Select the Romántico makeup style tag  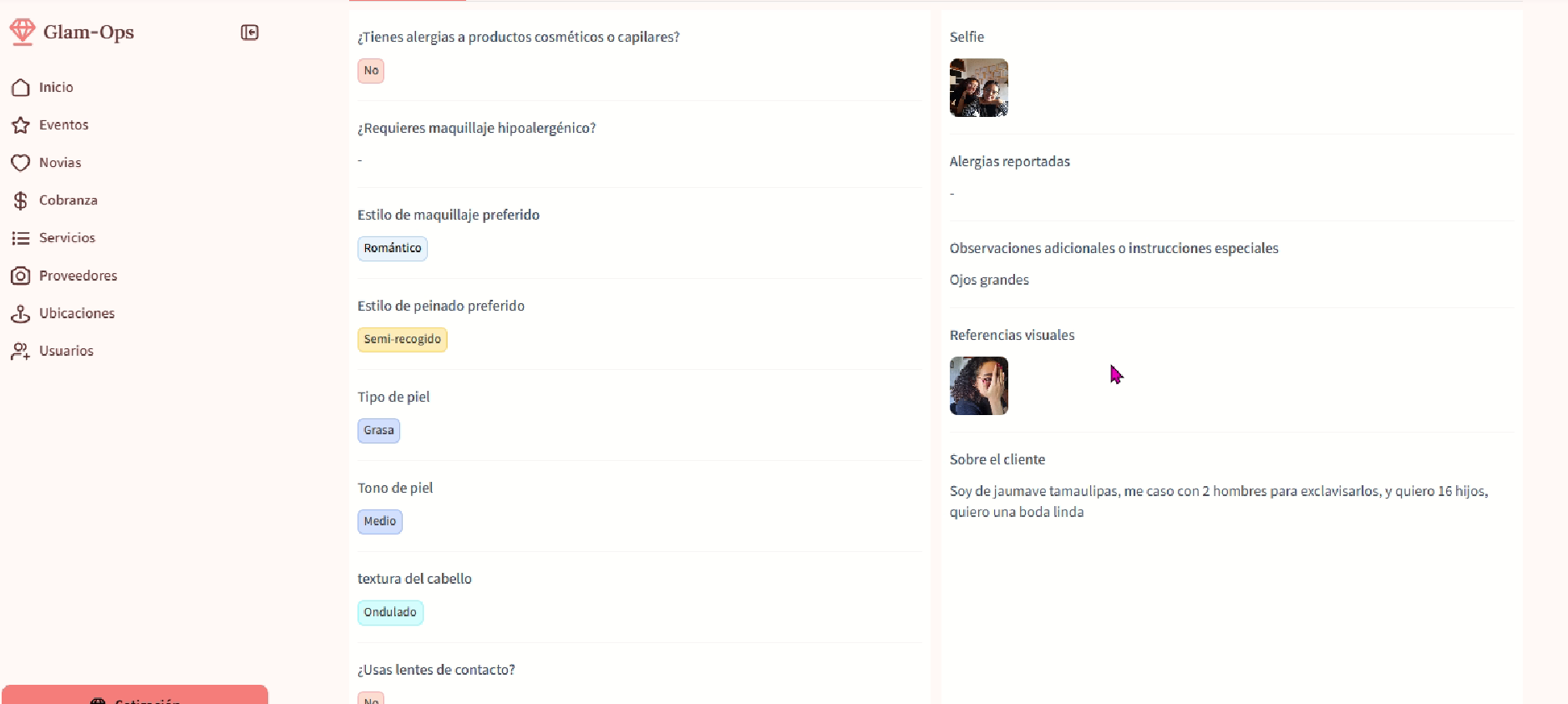[393, 249]
